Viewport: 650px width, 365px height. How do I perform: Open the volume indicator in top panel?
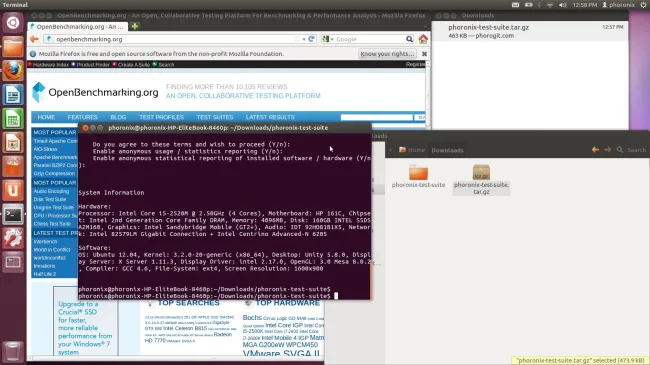tap(563, 5)
